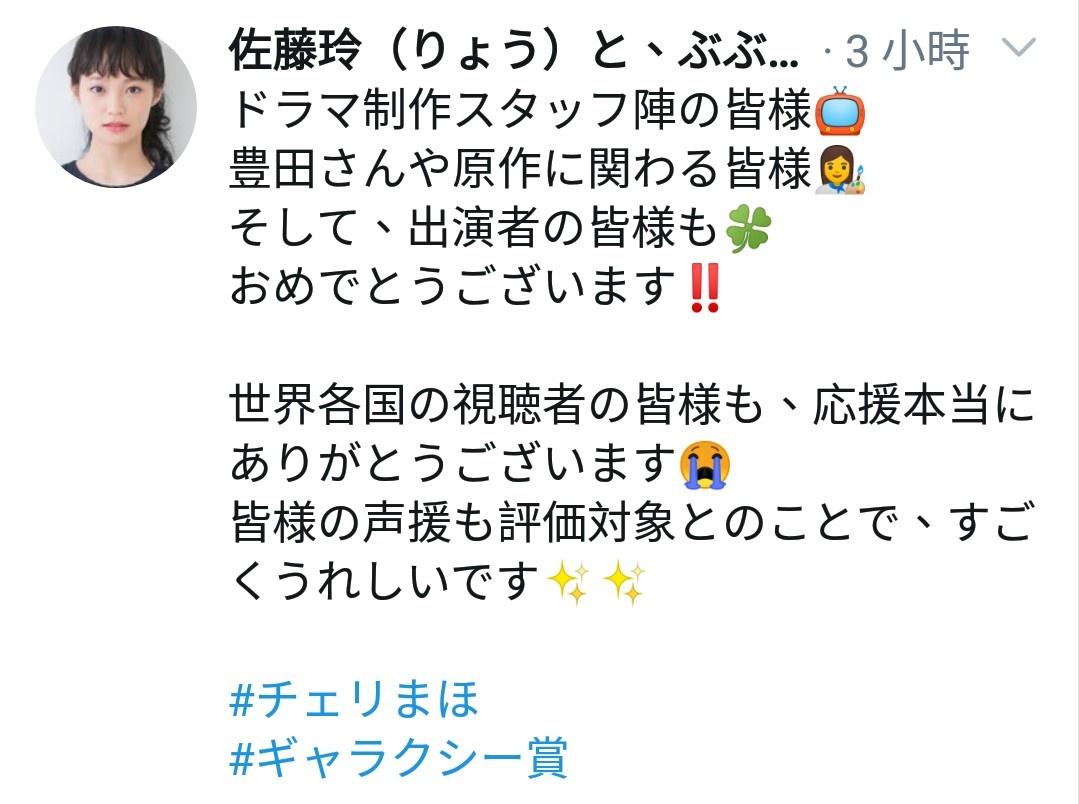1079x804 pixels.
Task: Open the #ギャラクシー賞 hashtag
Action: pyautogui.click(x=398, y=757)
